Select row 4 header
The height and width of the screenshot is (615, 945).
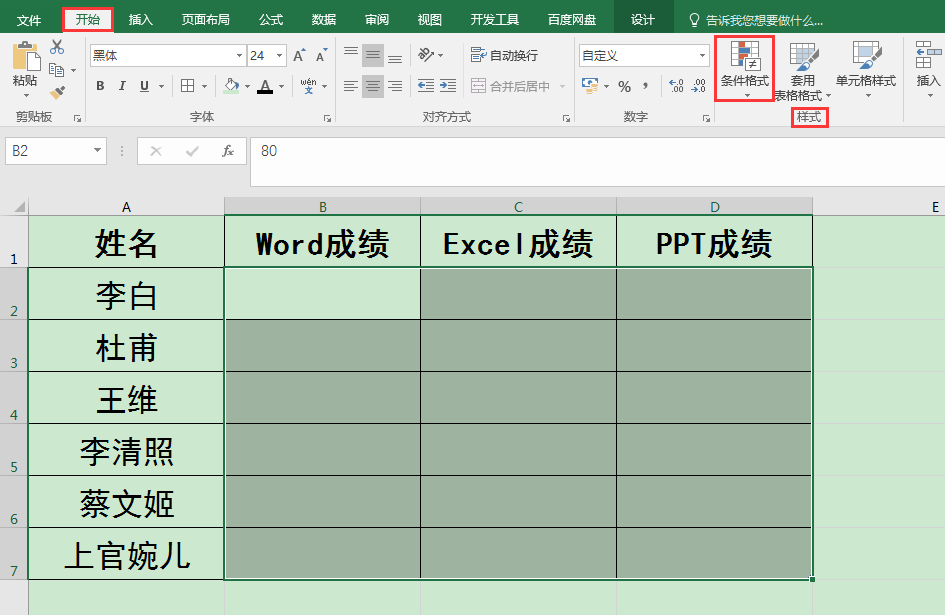pyautogui.click(x=14, y=397)
